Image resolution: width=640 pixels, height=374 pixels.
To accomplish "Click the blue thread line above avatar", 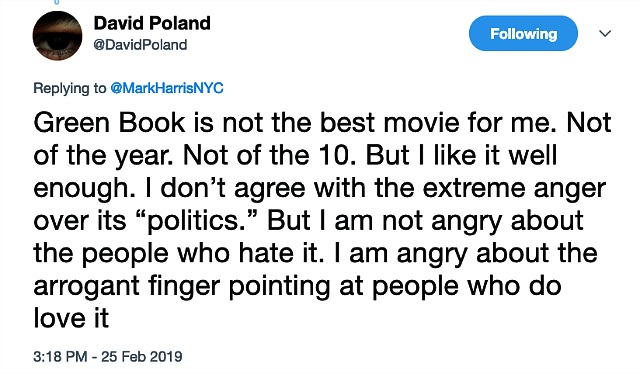I will click(57, 2).
